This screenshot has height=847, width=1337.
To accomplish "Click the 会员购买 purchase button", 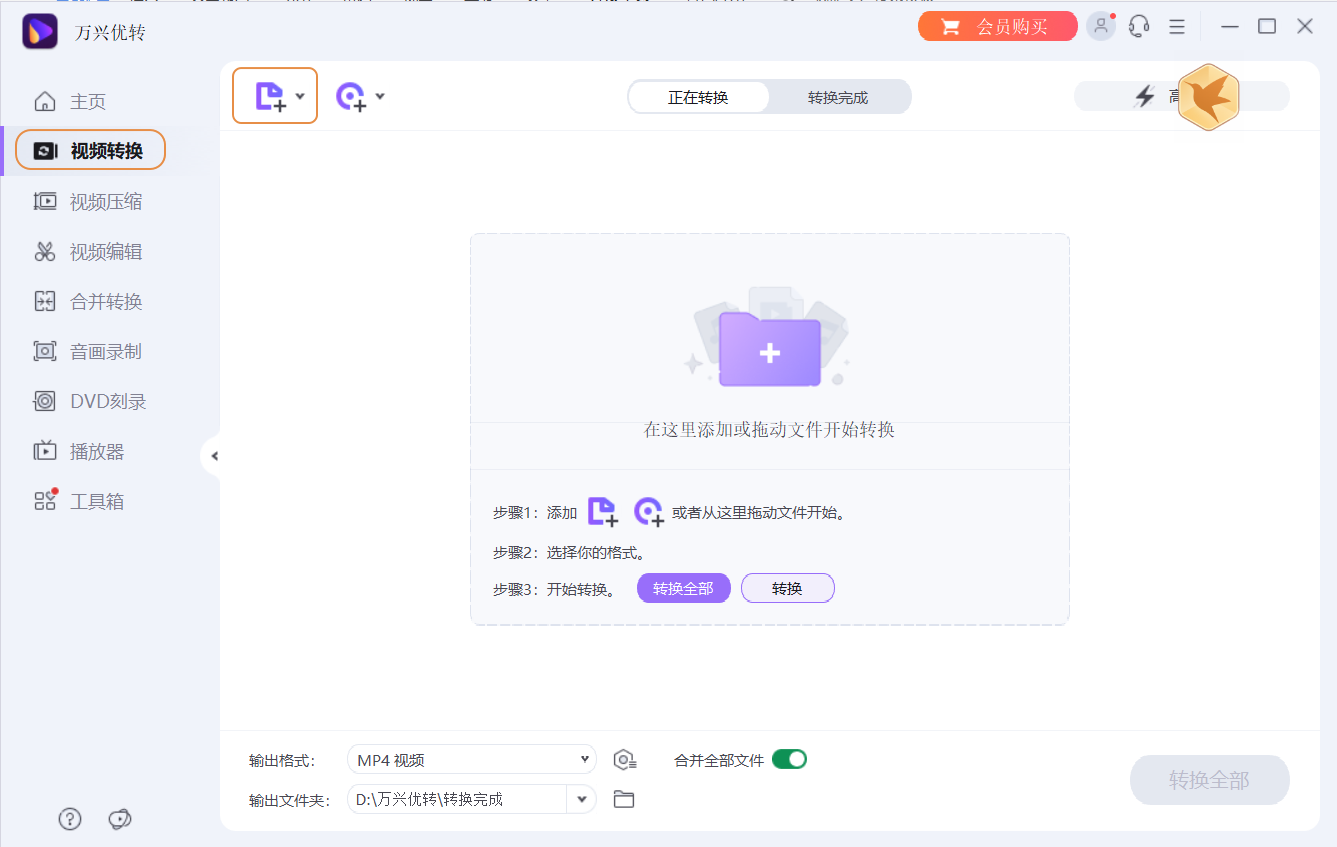I will pos(997,25).
